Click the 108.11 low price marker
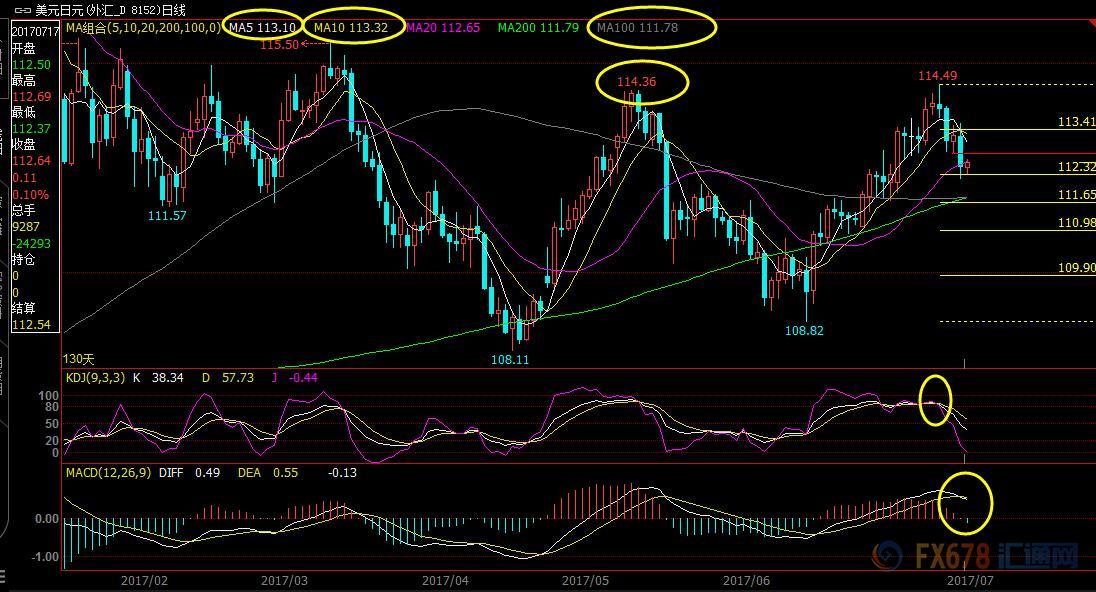Viewport: 1096px width, 592px height. coord(510,359)
